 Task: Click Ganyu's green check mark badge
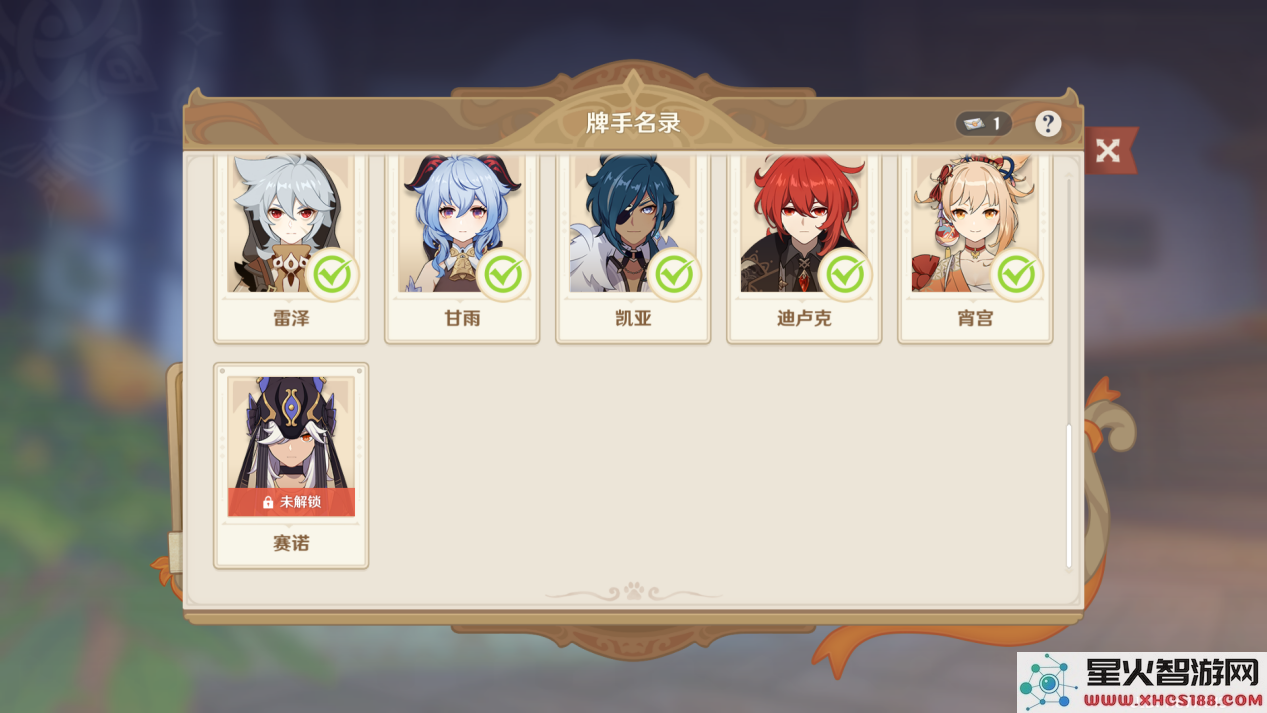[504, 274]
